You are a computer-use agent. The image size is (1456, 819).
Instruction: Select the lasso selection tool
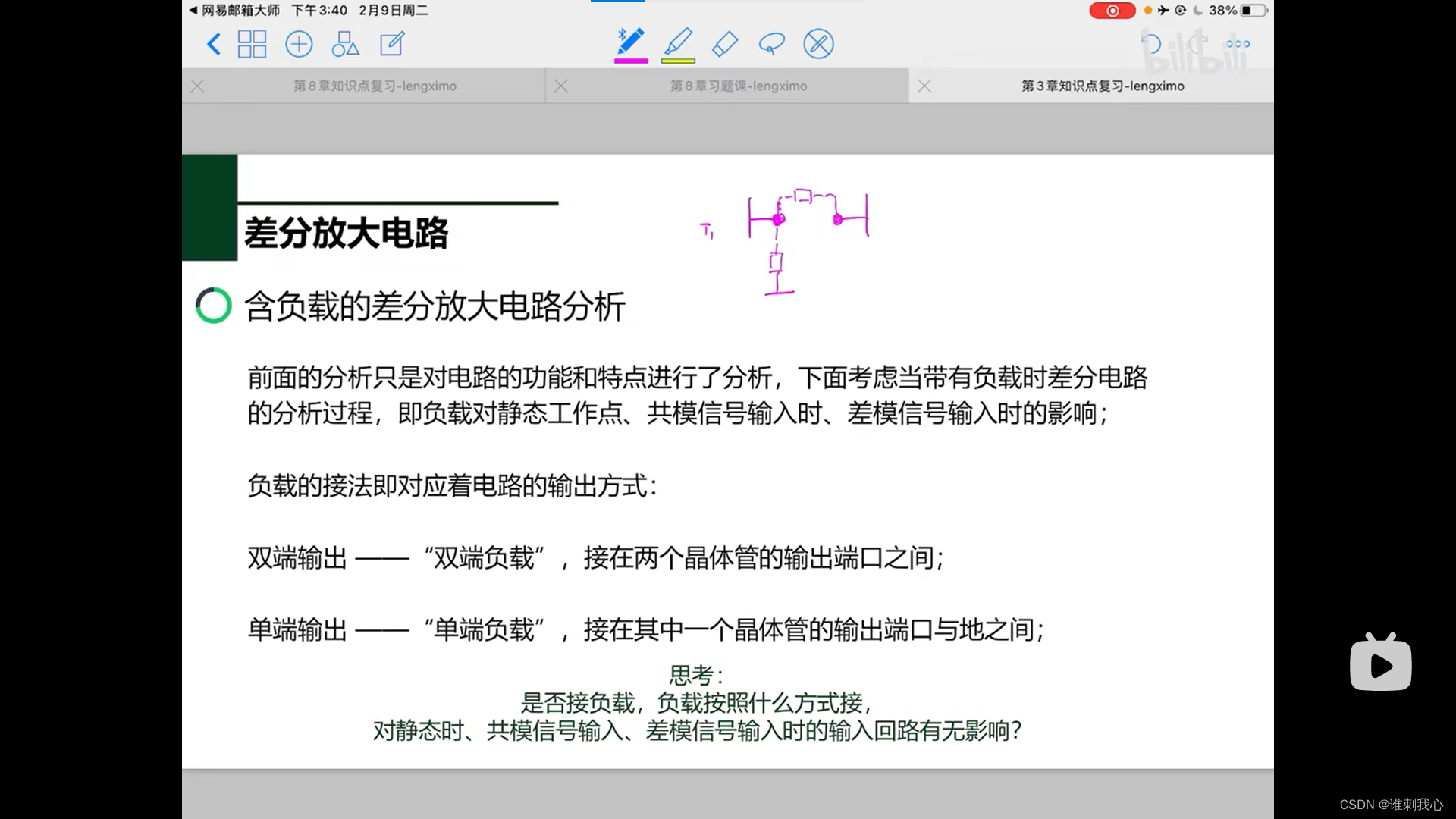[771, 44]
